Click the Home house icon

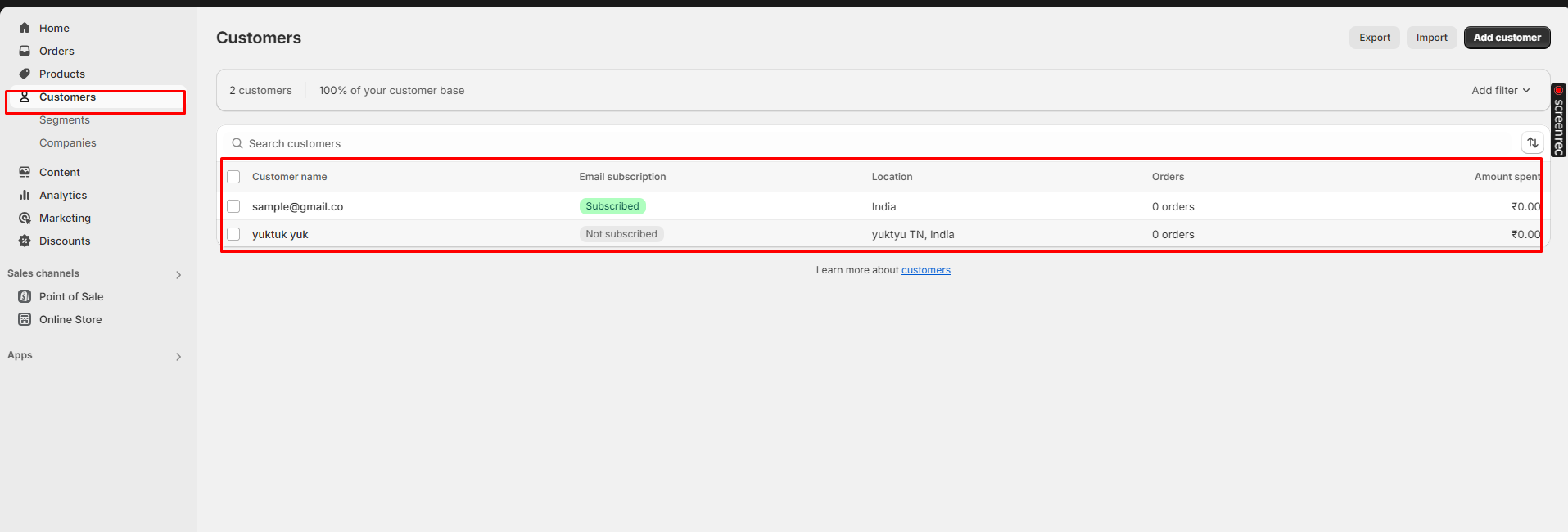25,28
